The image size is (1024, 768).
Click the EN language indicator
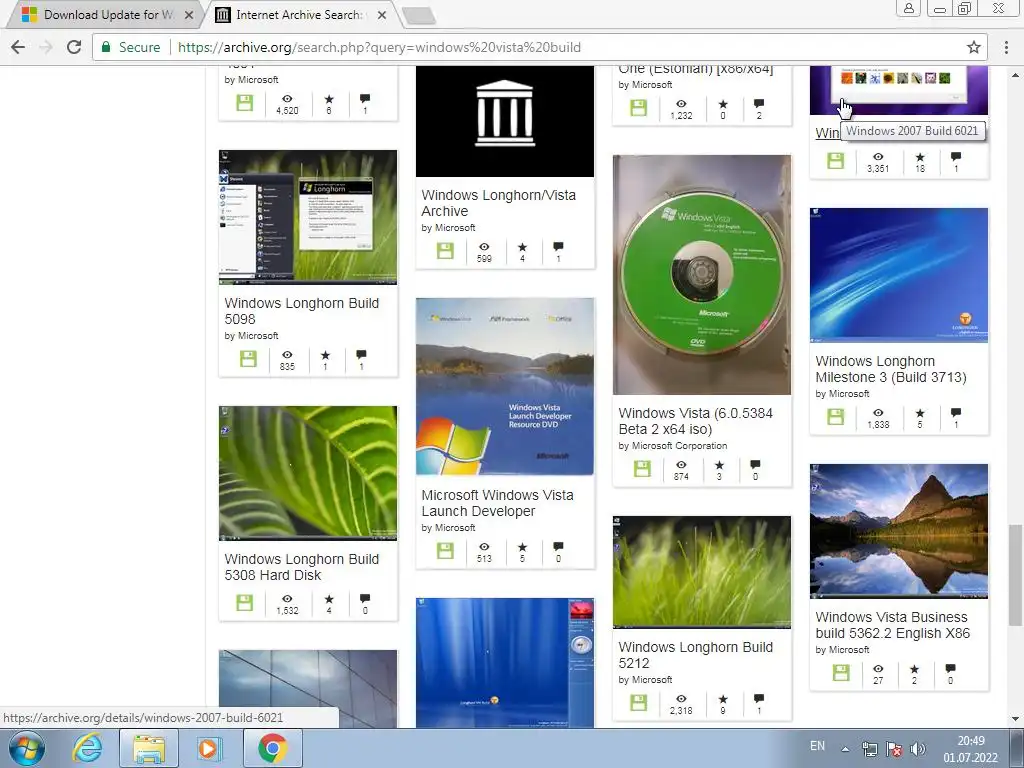pyautogui.click(x=818, y=746)
